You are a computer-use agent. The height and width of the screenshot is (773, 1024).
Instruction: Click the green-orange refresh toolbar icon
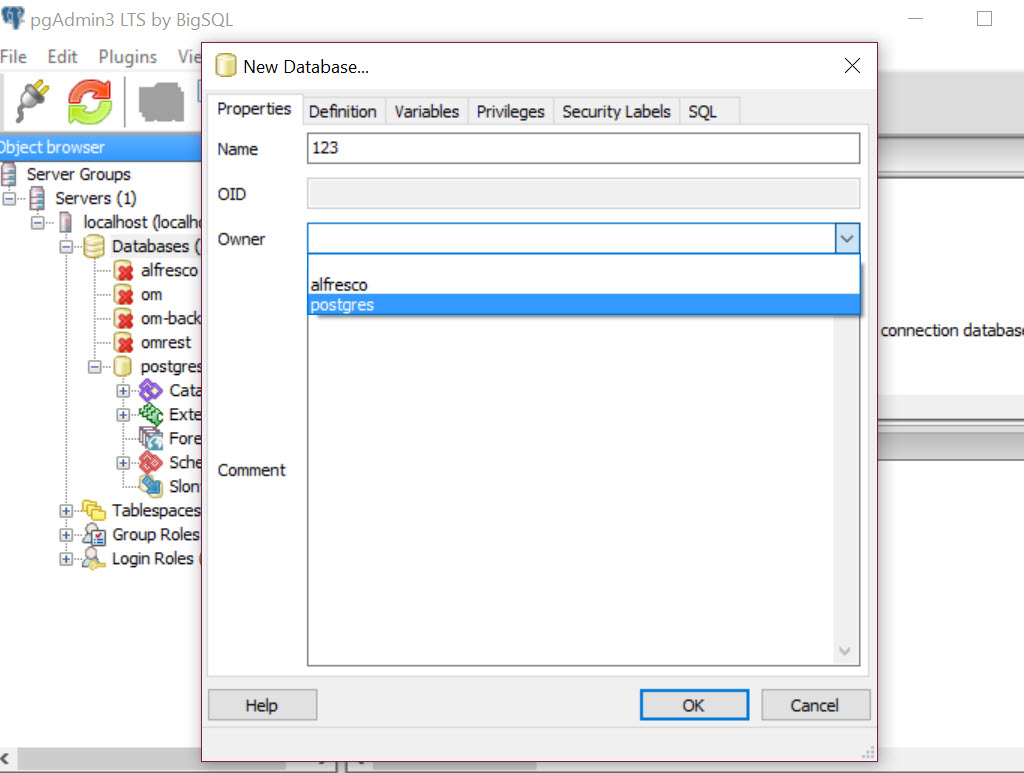89,101
